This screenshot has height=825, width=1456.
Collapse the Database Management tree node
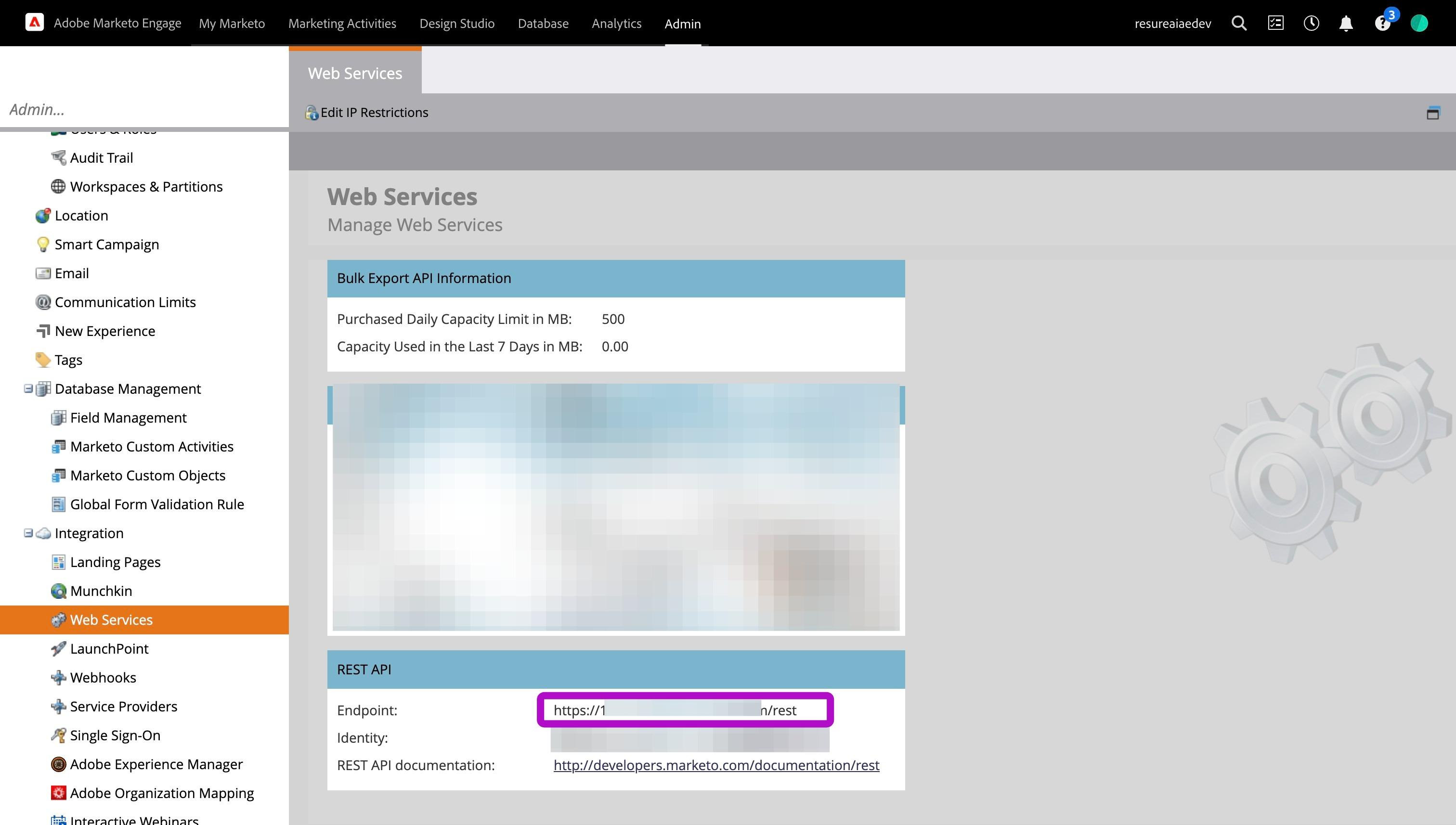click(28, 389)
